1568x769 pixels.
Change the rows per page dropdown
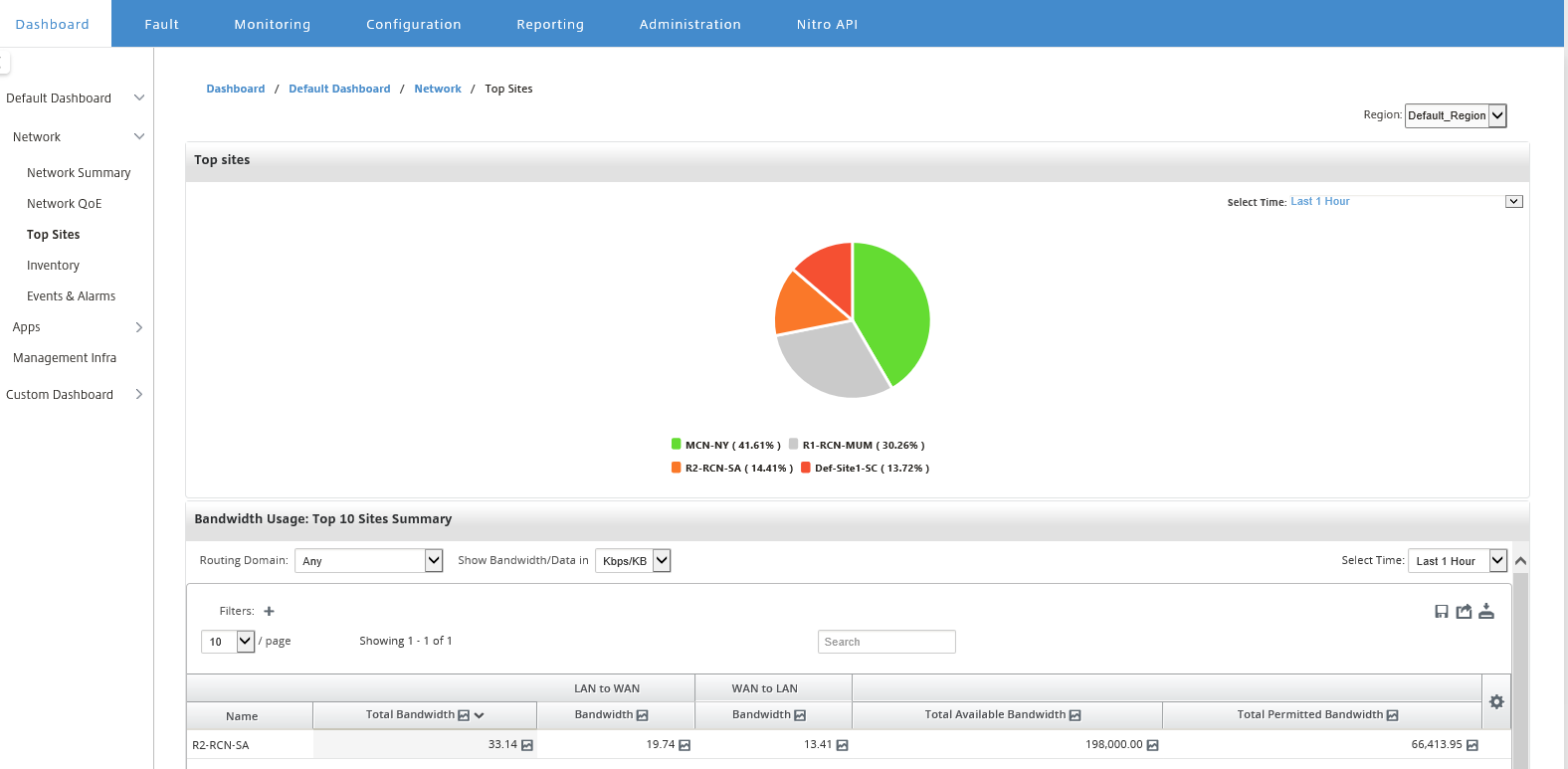click(x=228, y=642)
